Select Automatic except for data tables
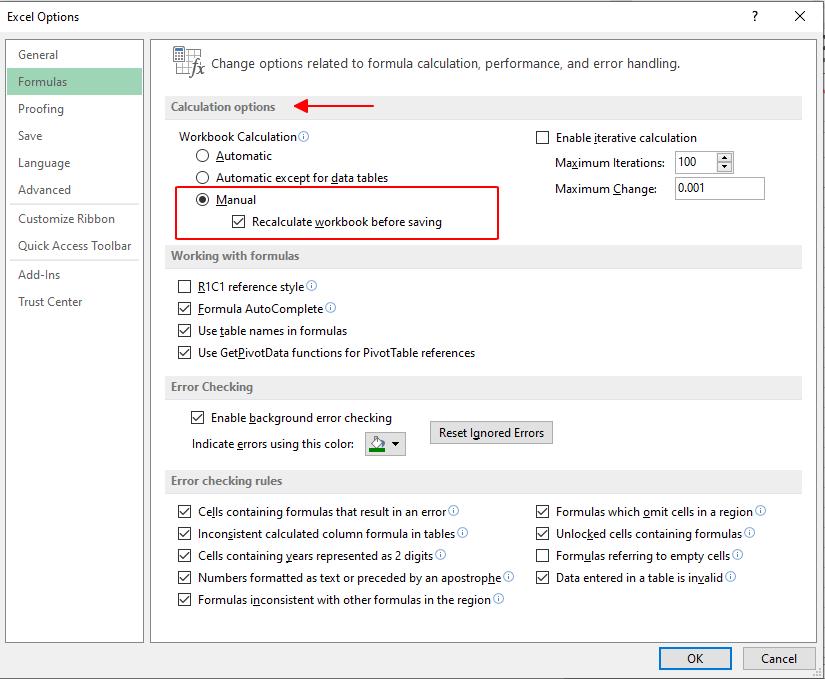The height and width of the screenshot is (679, 825). 202,178
